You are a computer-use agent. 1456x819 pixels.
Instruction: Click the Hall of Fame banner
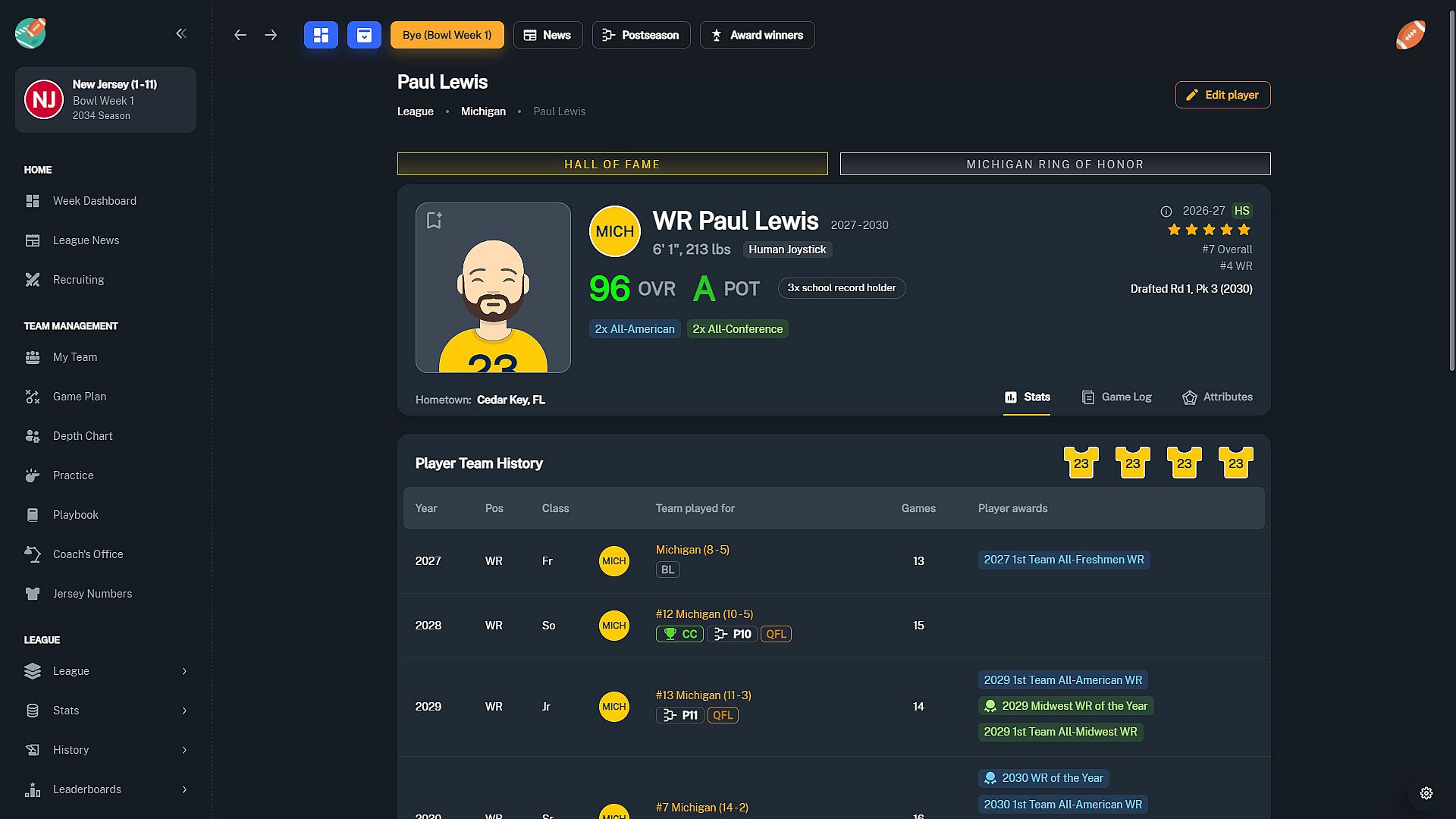612,164
